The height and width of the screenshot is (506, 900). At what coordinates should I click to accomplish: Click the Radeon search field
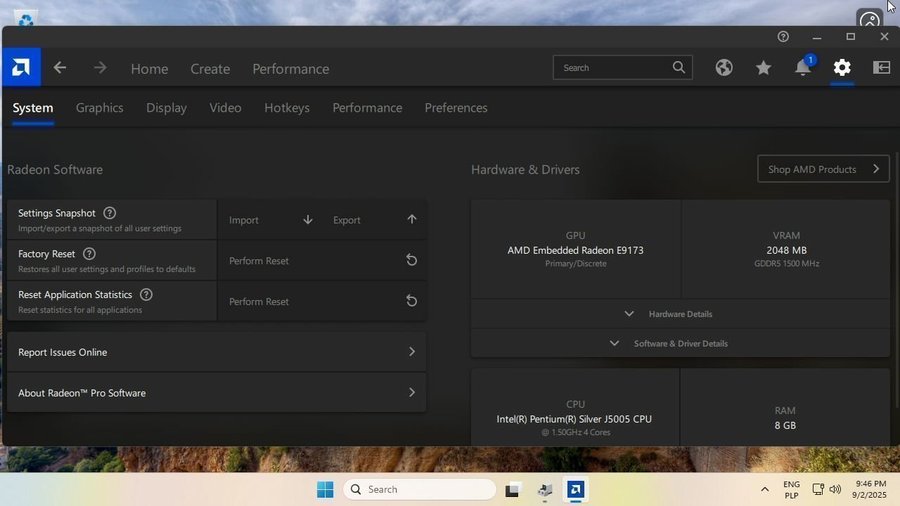coord(612,68)
